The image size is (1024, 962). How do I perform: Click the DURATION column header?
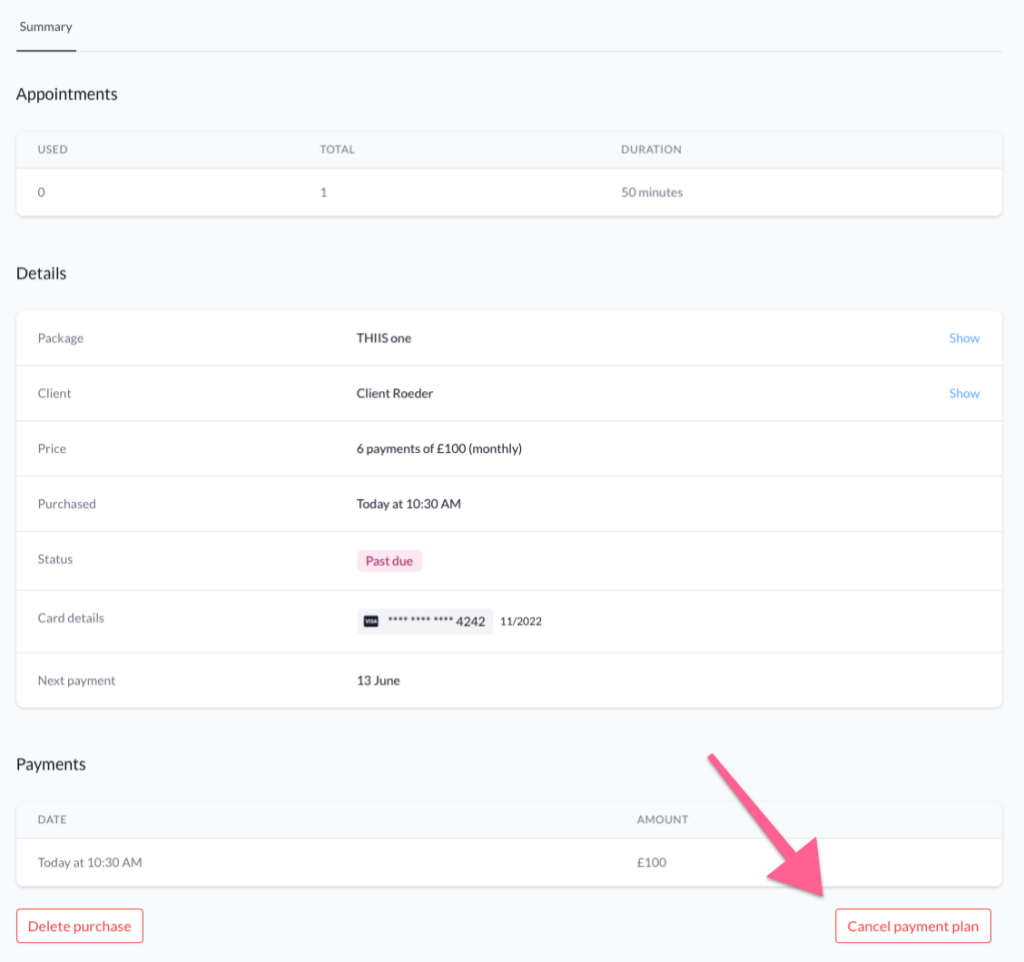point(651,149)
